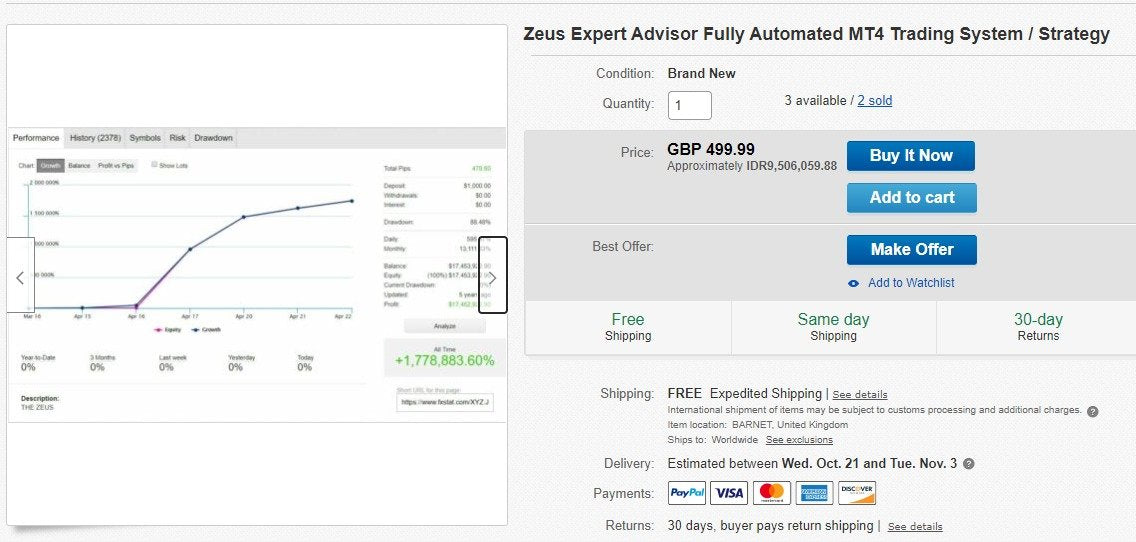
Task: Open shipping See details link
Action: [860, 395]
